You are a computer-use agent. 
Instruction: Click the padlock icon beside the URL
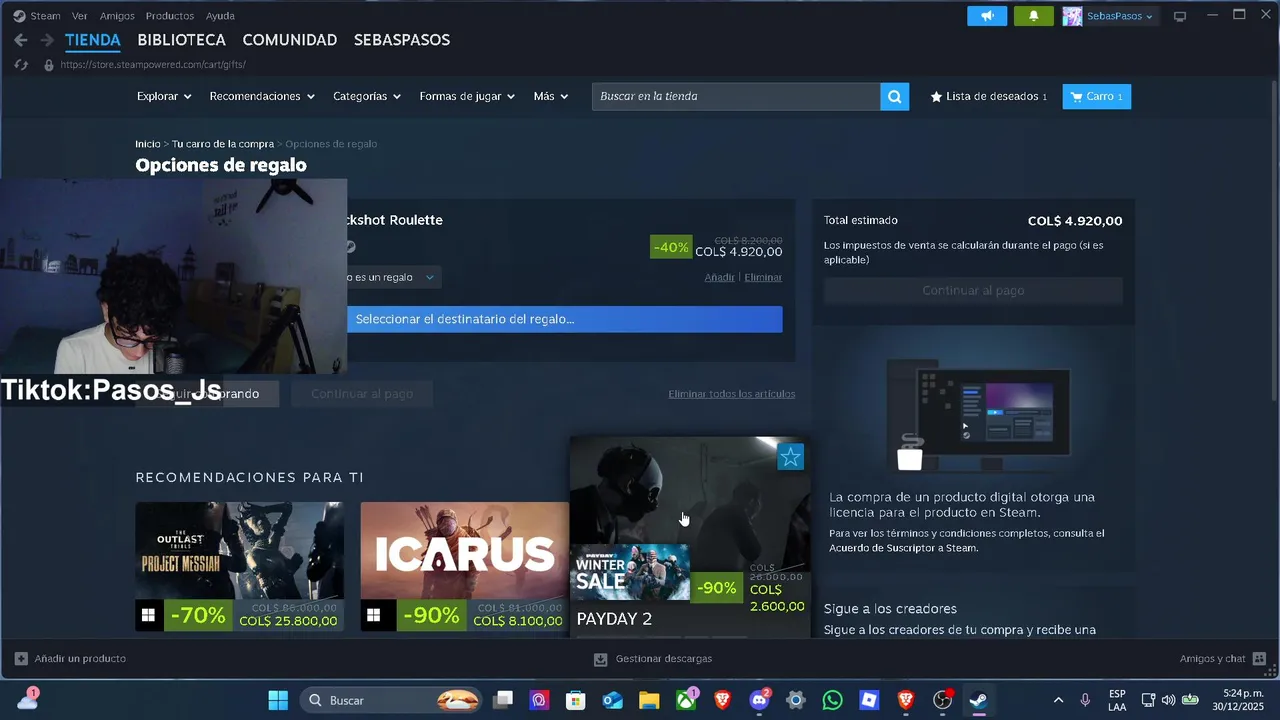[x=48, y=65]
